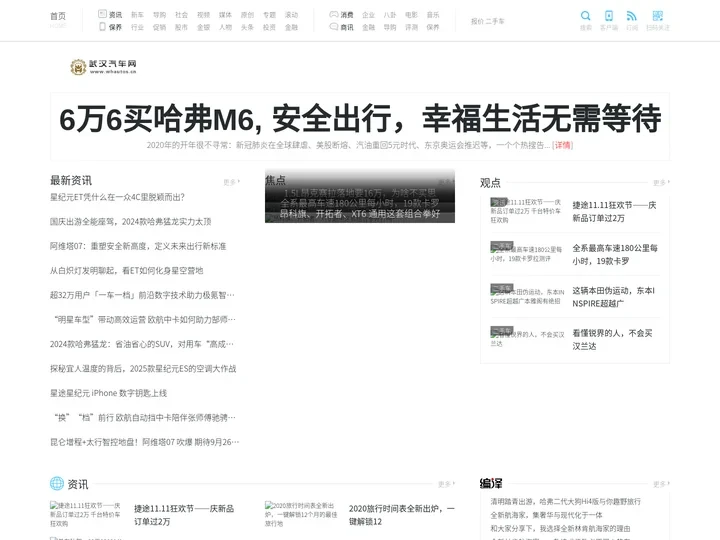This screenshot has height=540, width=720.
Task: Open 观点 article 看懂锐界的人 不会买汉兰达
Action: [612, 339]
